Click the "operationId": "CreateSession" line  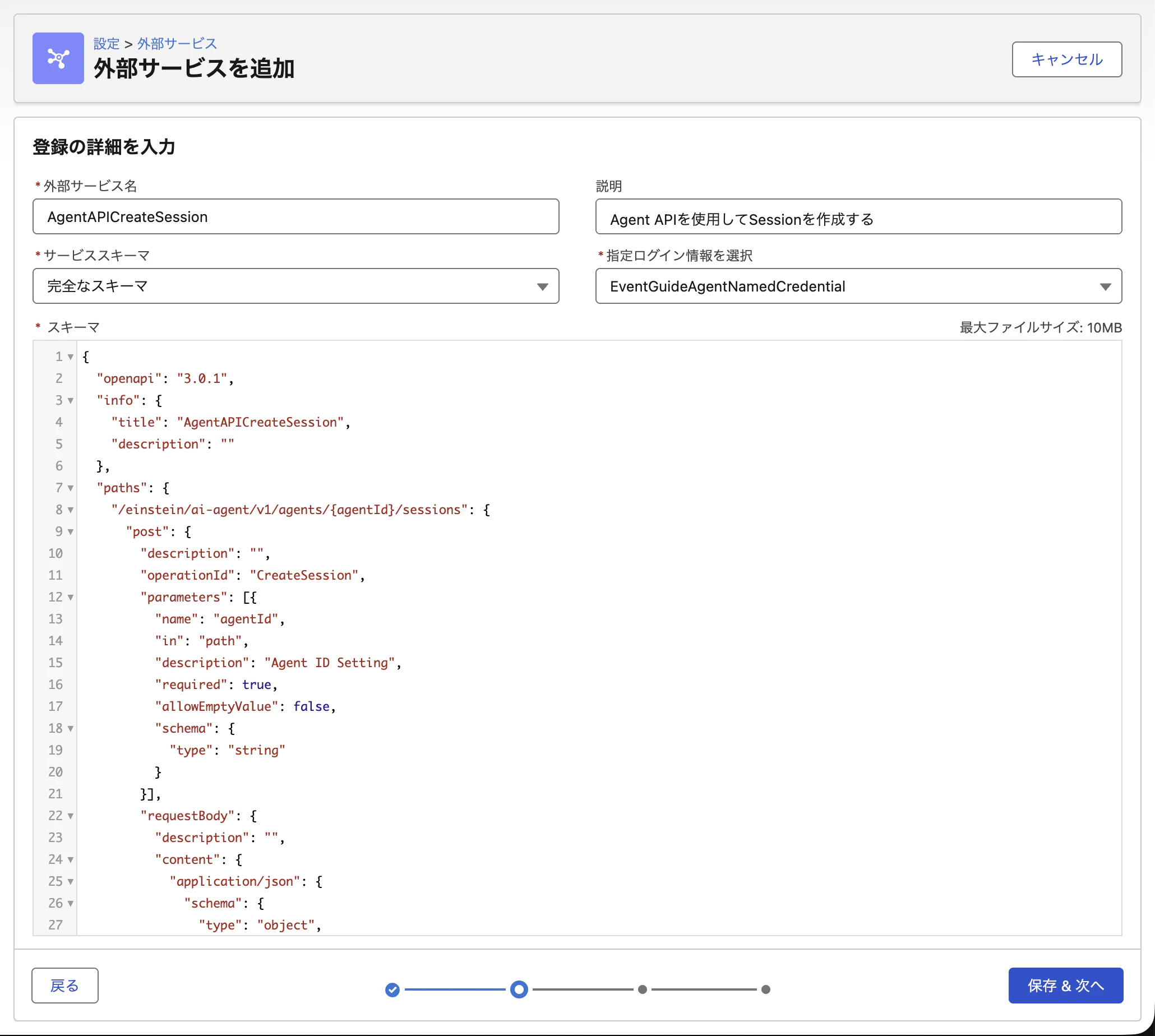(252, 576)
